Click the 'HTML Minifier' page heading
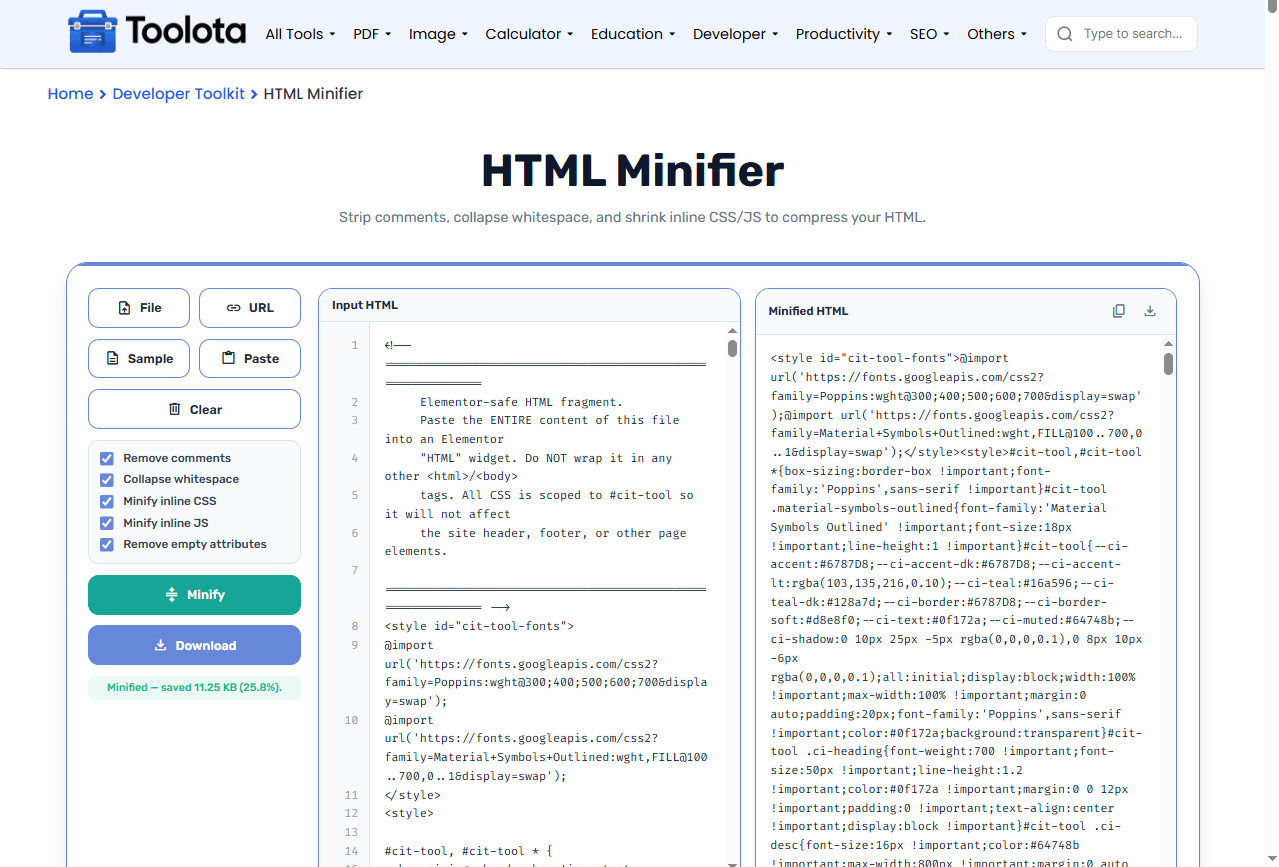 click(x=633, y=170)
